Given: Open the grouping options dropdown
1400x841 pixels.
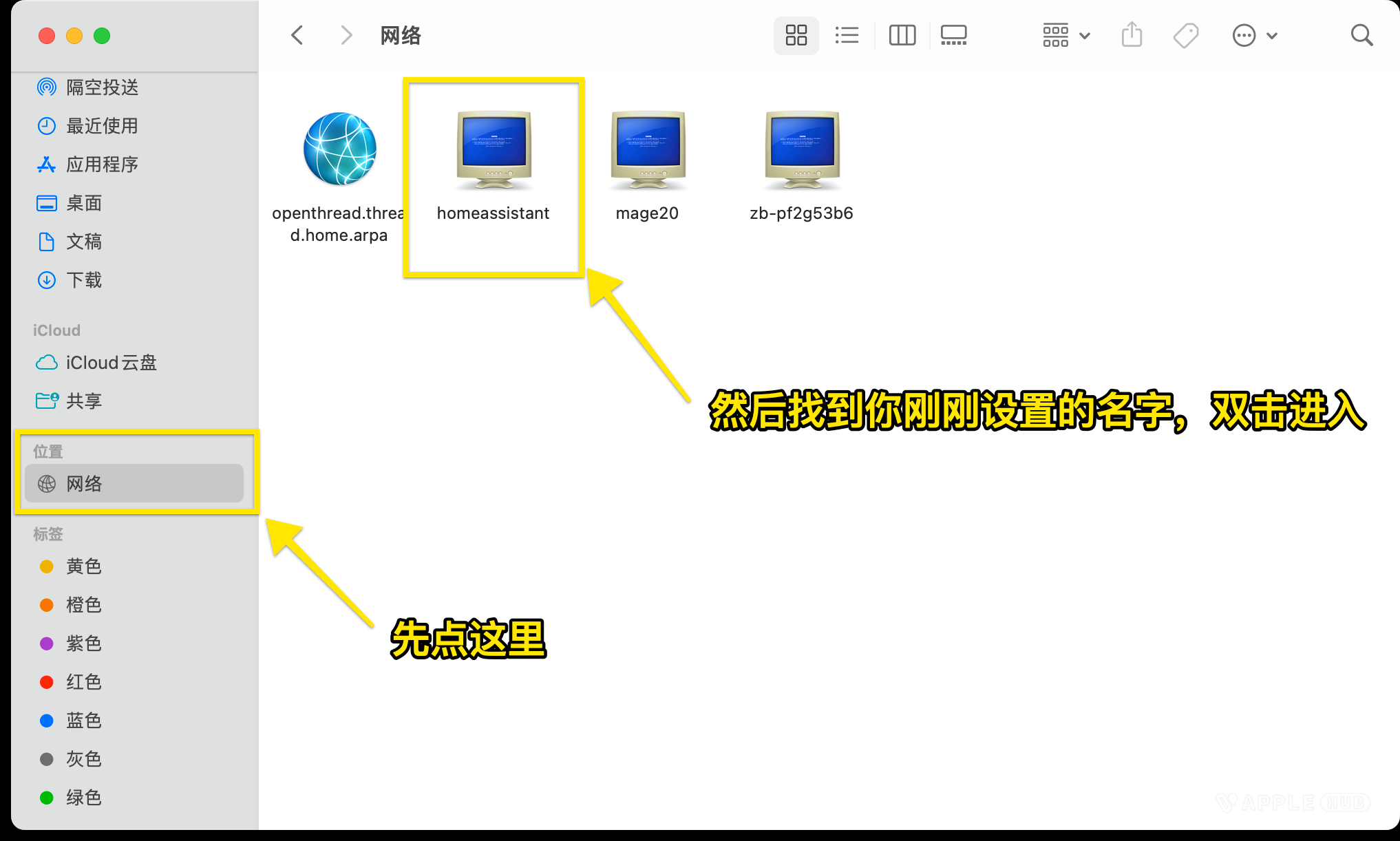Looking at the screenshot, I should tap(1064, 34).
